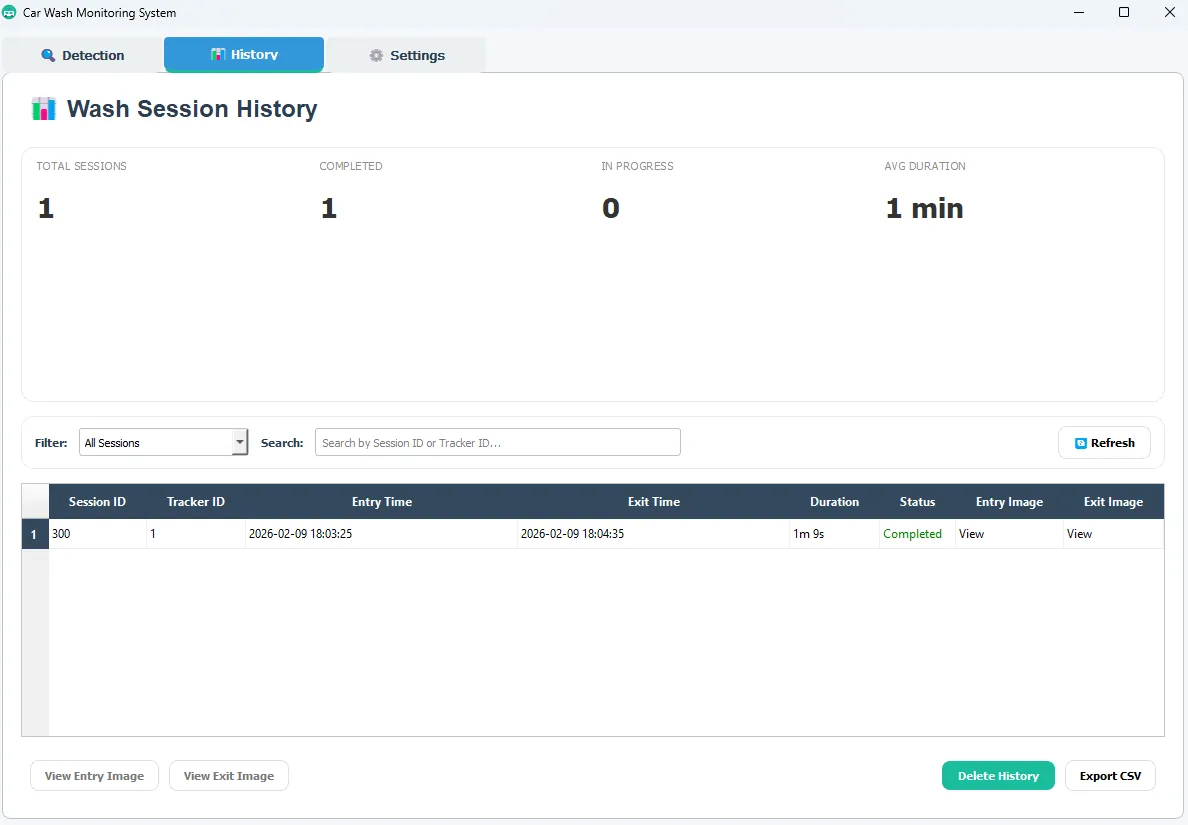The height and width of the screenshot is (825, 1188).
Task: Click the View Exit Image button
Action: [x=229, y=776]
